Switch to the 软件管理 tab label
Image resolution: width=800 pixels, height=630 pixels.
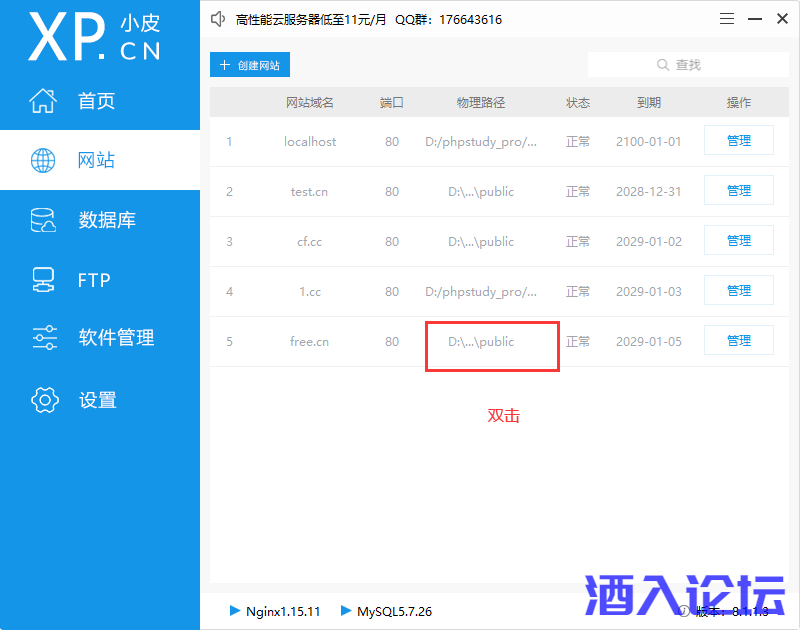[116, 338]
